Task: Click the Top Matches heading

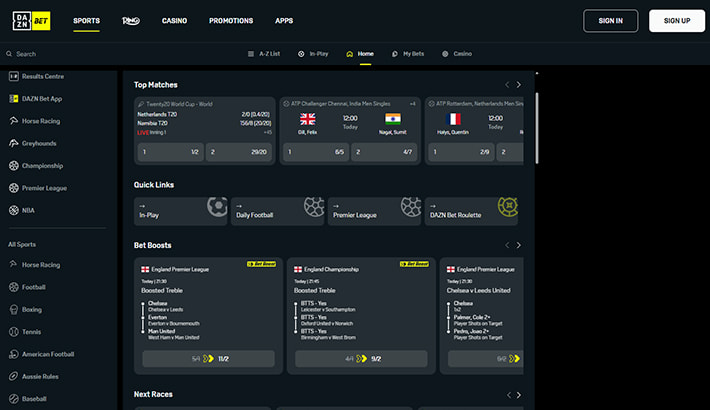Action: tap(155, 85)
